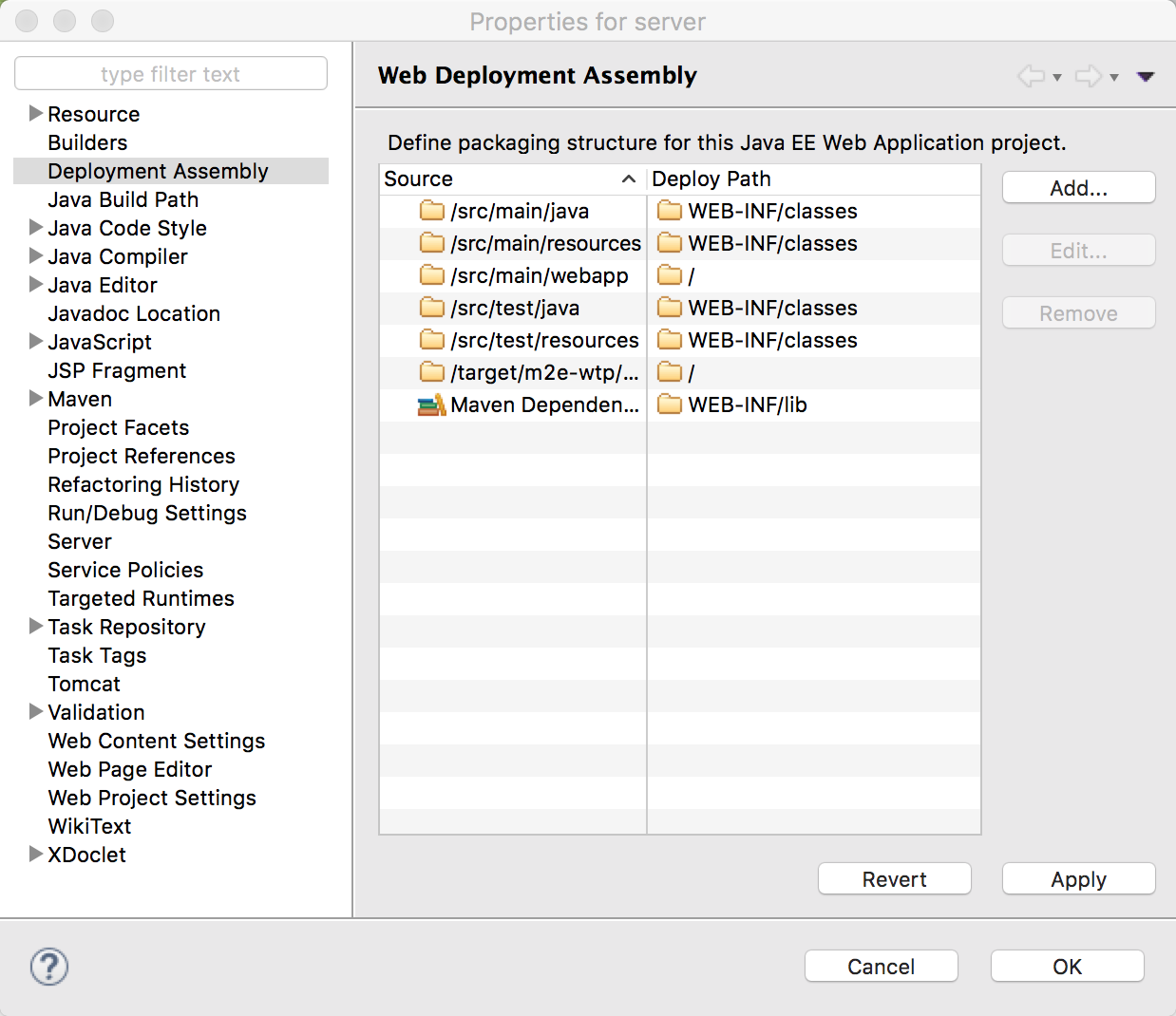The height and width of the screenshot is (1016, 1176).
Task: Open back history dropdown arrow
Action: [x=1057, y=78]
